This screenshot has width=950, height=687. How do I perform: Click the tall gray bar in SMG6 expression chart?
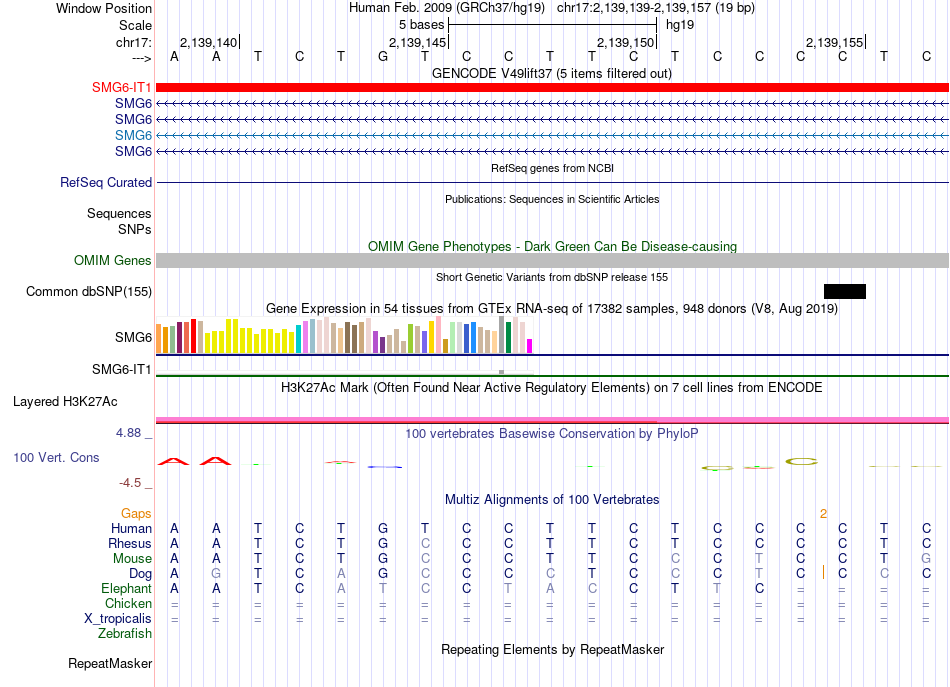click(x=502, y=334)
